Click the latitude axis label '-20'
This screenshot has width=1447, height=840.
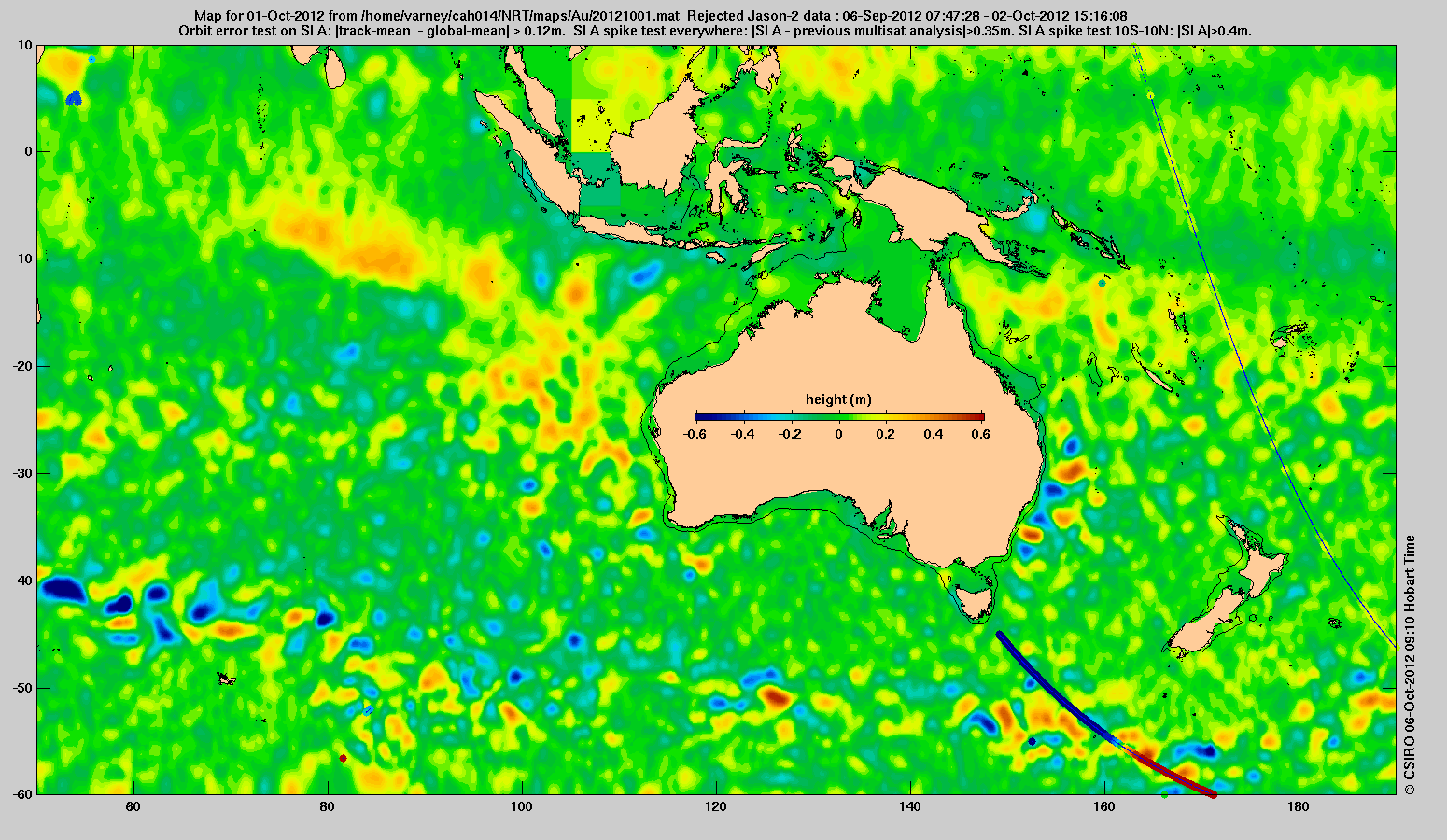[x=22, y=366]
